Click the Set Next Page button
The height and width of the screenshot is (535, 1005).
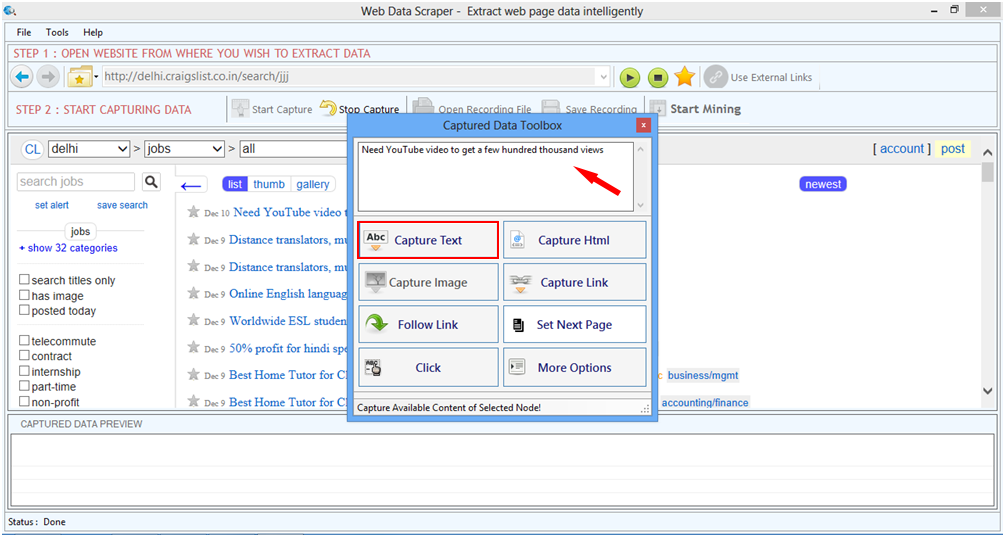tap(574, 325)
